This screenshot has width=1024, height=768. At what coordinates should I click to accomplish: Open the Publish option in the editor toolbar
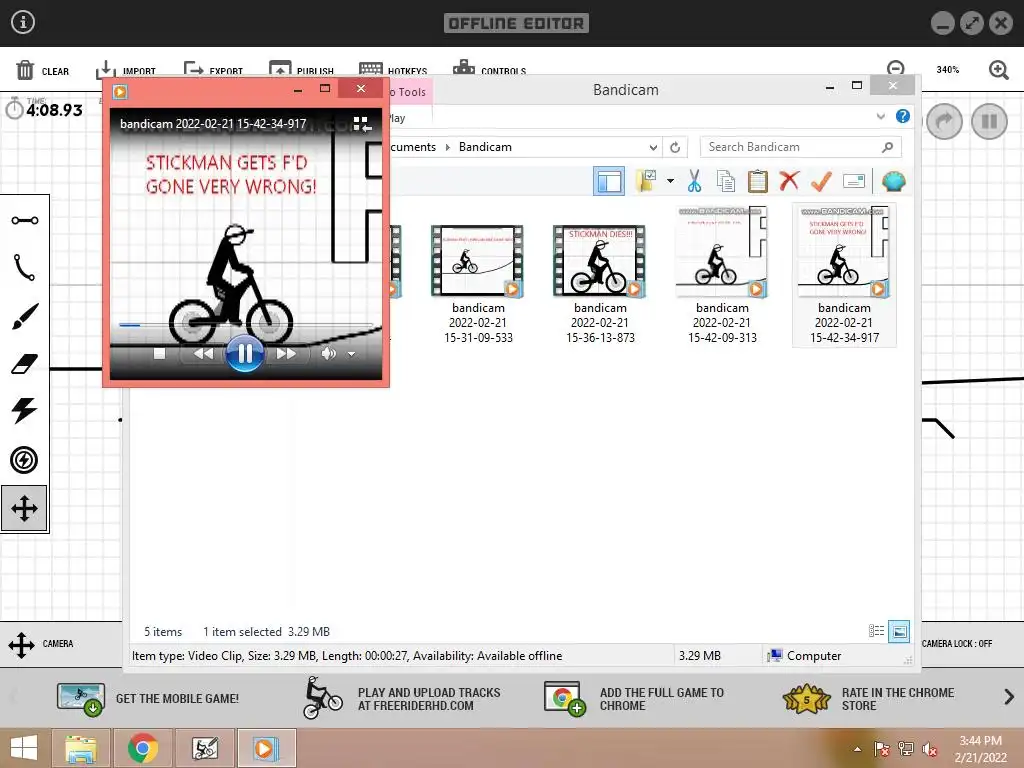point(301,71)
